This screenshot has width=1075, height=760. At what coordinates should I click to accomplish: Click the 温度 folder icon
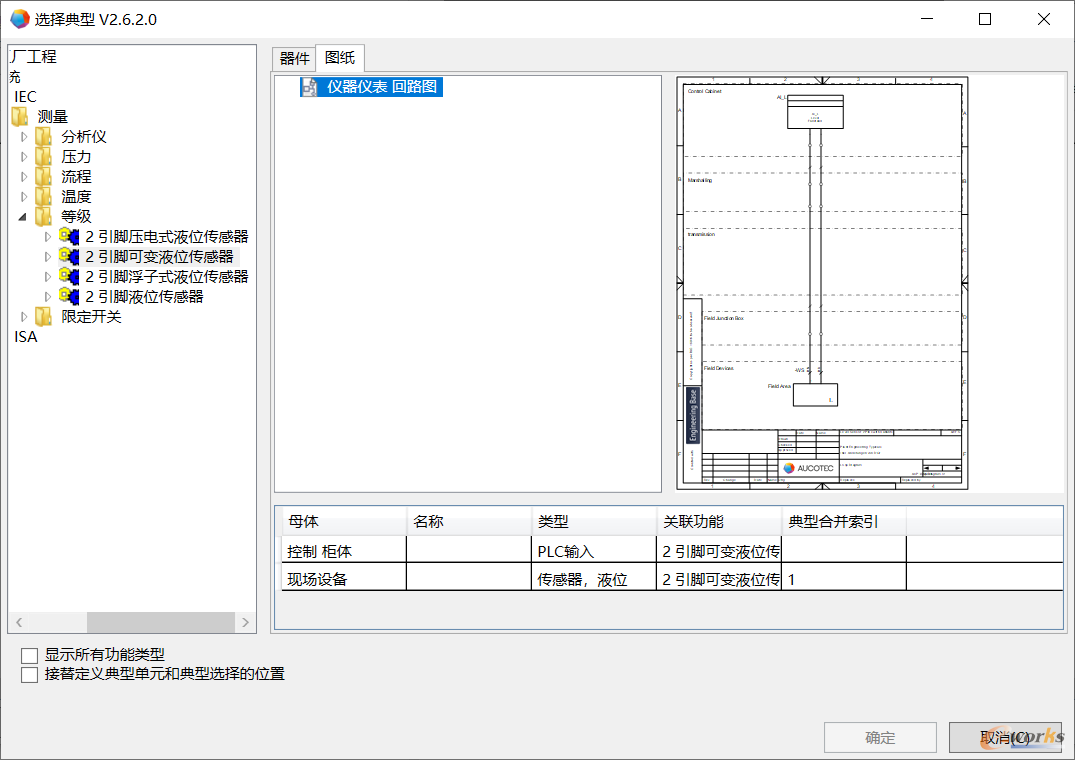point(44,197)
